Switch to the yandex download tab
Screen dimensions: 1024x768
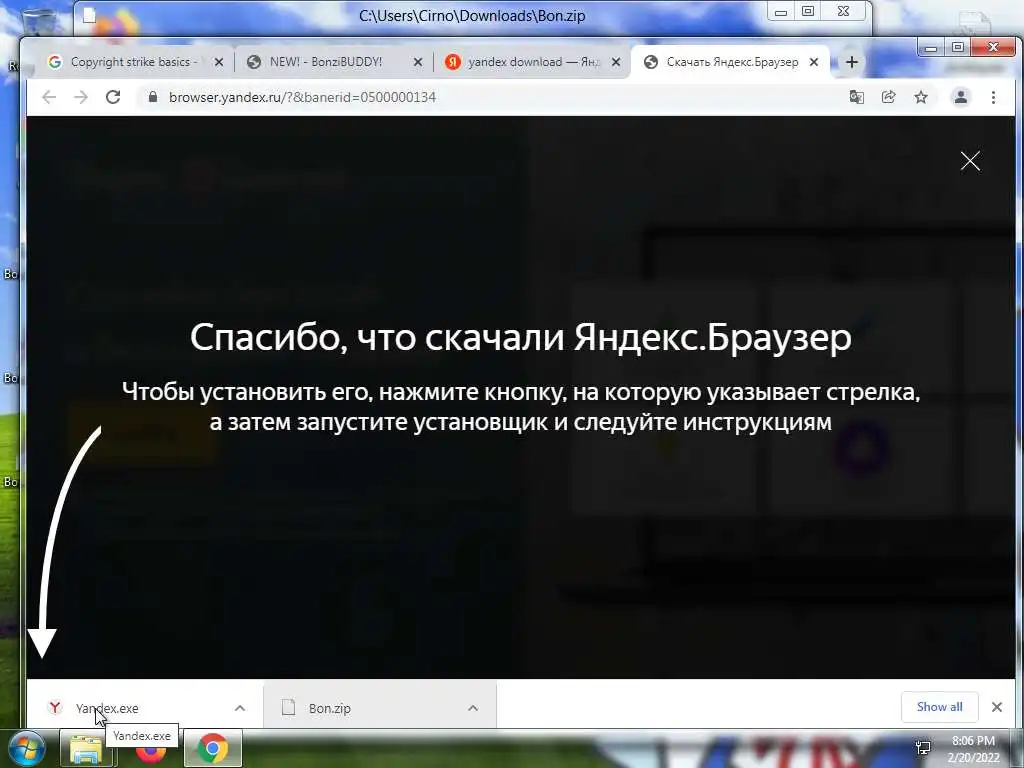pos(532,62)
